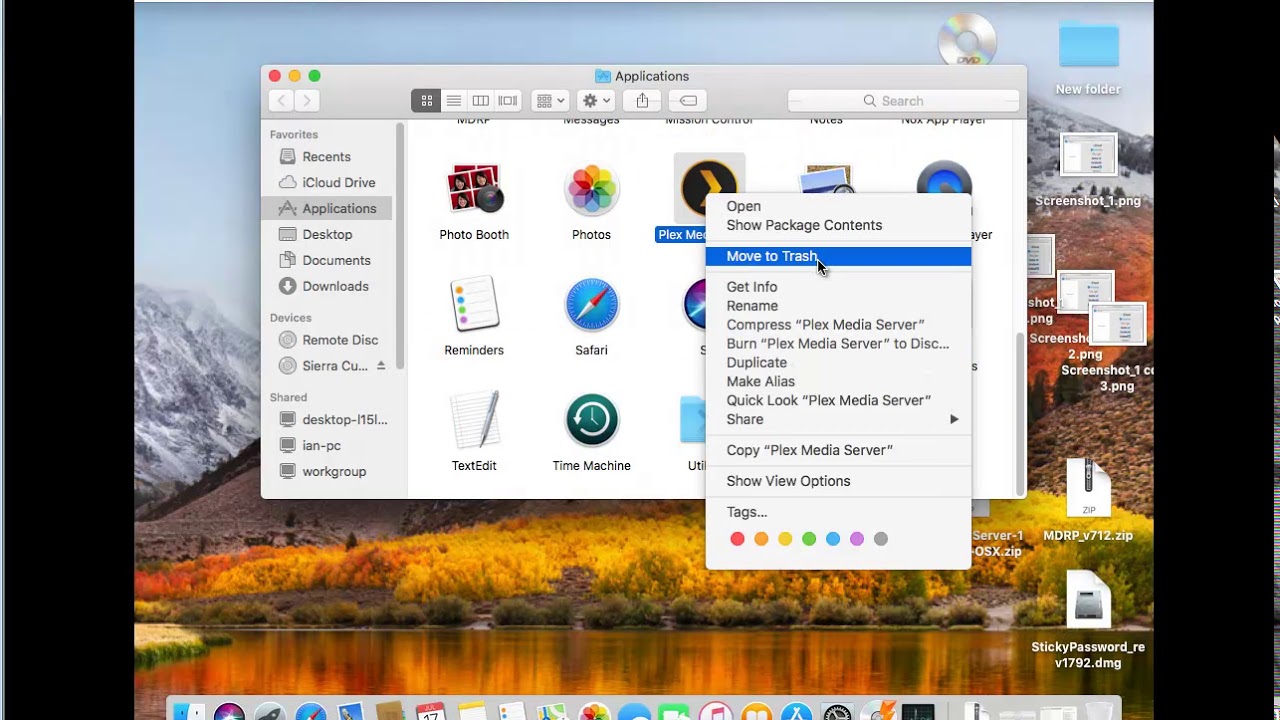This screenshot has height=720, width=1280.
Task: Open the Reminders app icon
Action: (x=474, y=305)
